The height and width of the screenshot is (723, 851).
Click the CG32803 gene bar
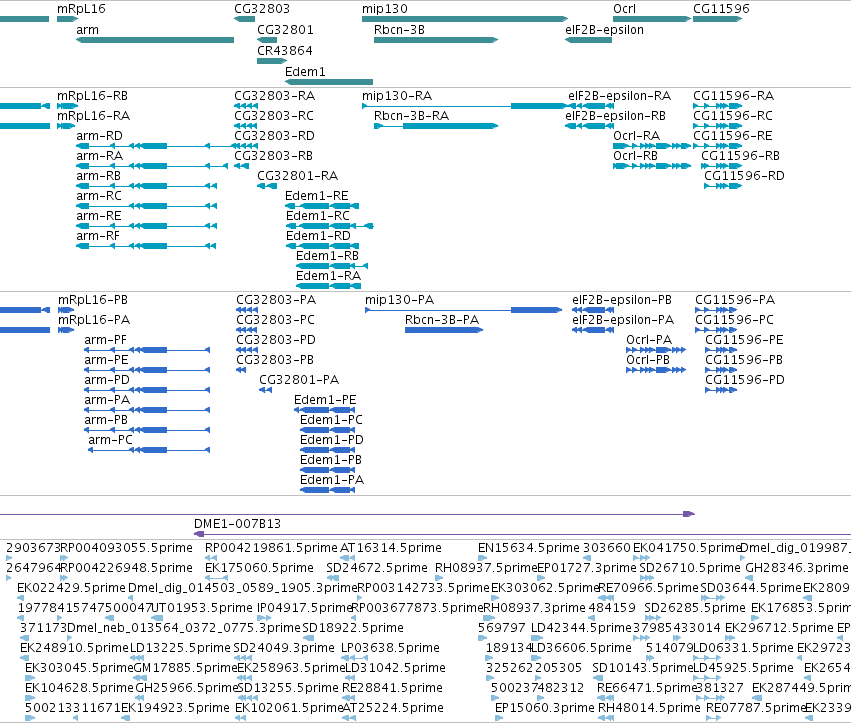(244, 19)
